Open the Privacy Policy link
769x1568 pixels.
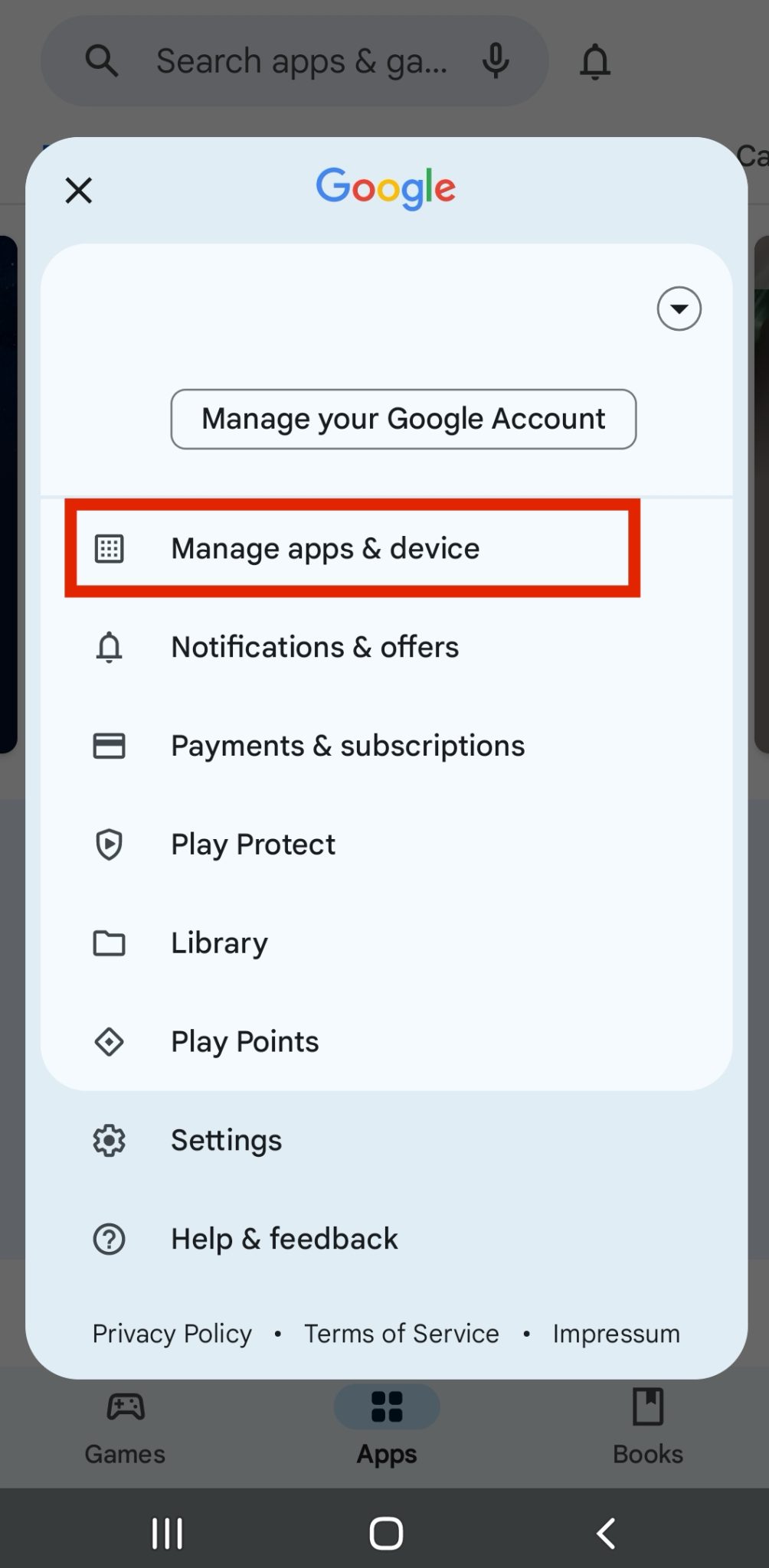[x=172, y=1334]
